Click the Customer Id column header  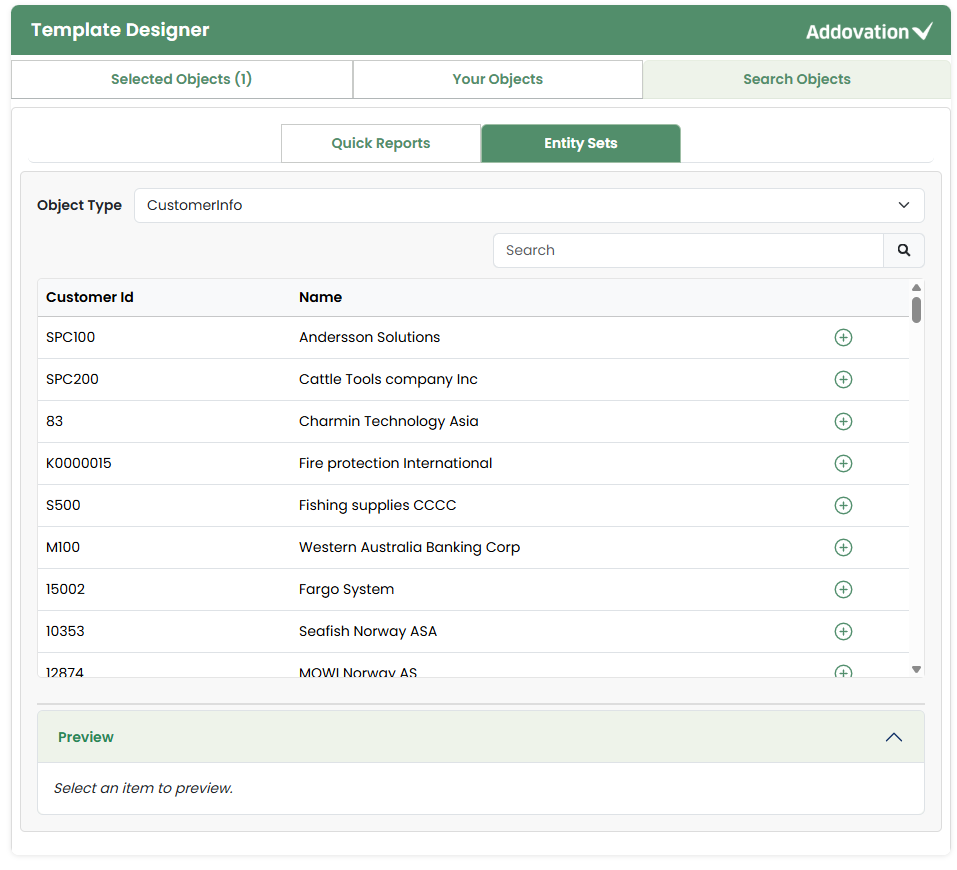pyautogui.click(x=90, y=298)
